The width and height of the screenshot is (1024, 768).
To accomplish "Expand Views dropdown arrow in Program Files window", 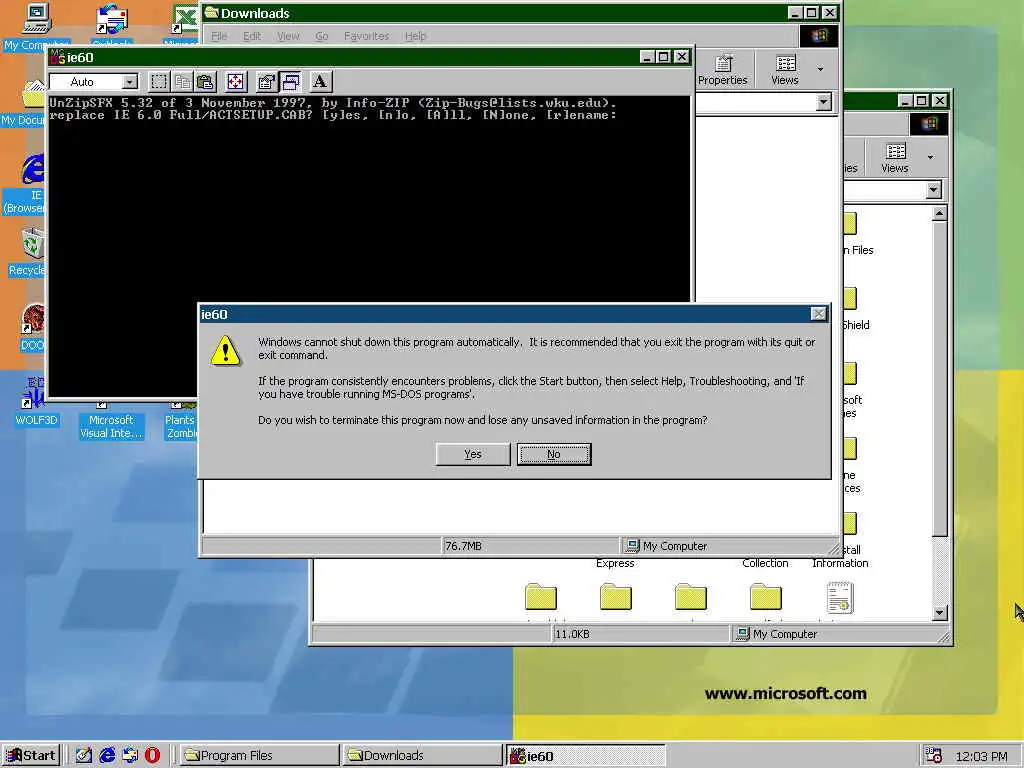I will 931,157.
